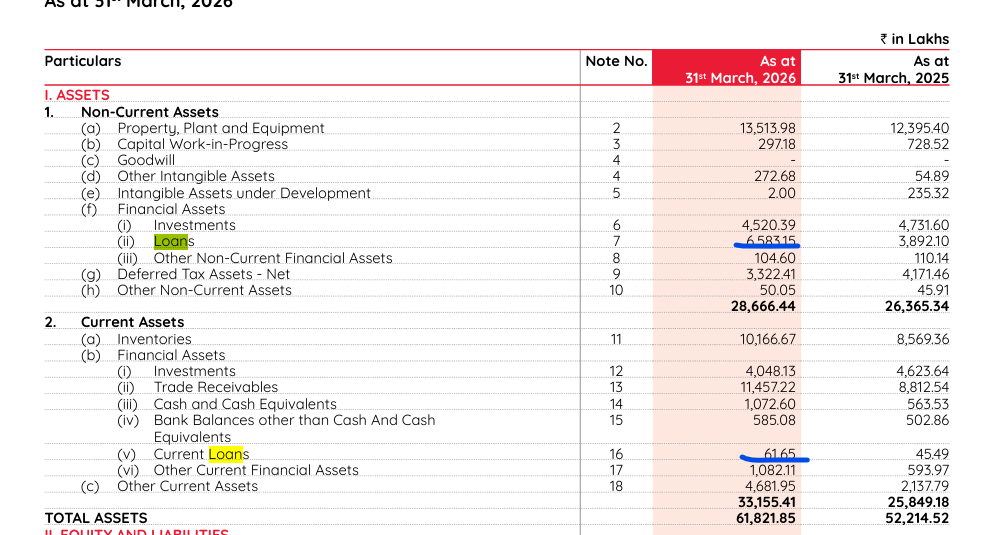Click the 104.60 value for March 2026
The width and height of the screenshot is (1006, 535).
click(774, 258)
